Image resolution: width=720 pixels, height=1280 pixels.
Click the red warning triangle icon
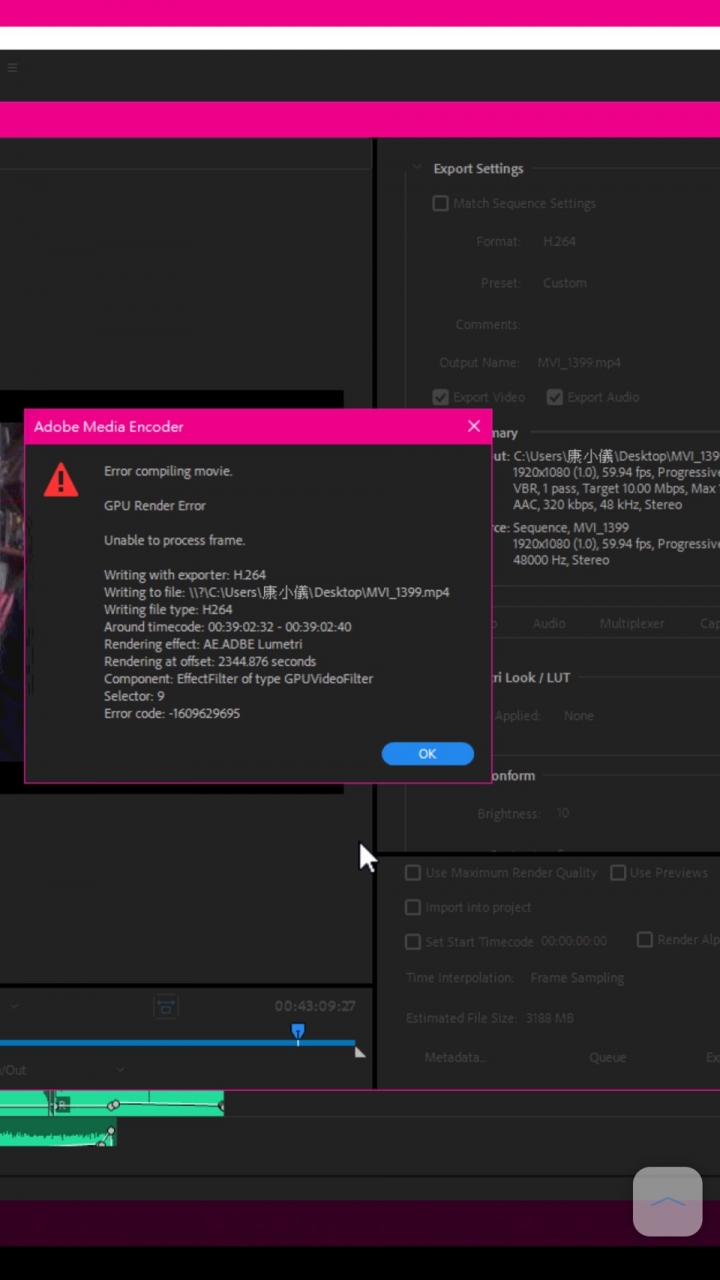pyautogui.click(x=61, y=480)
